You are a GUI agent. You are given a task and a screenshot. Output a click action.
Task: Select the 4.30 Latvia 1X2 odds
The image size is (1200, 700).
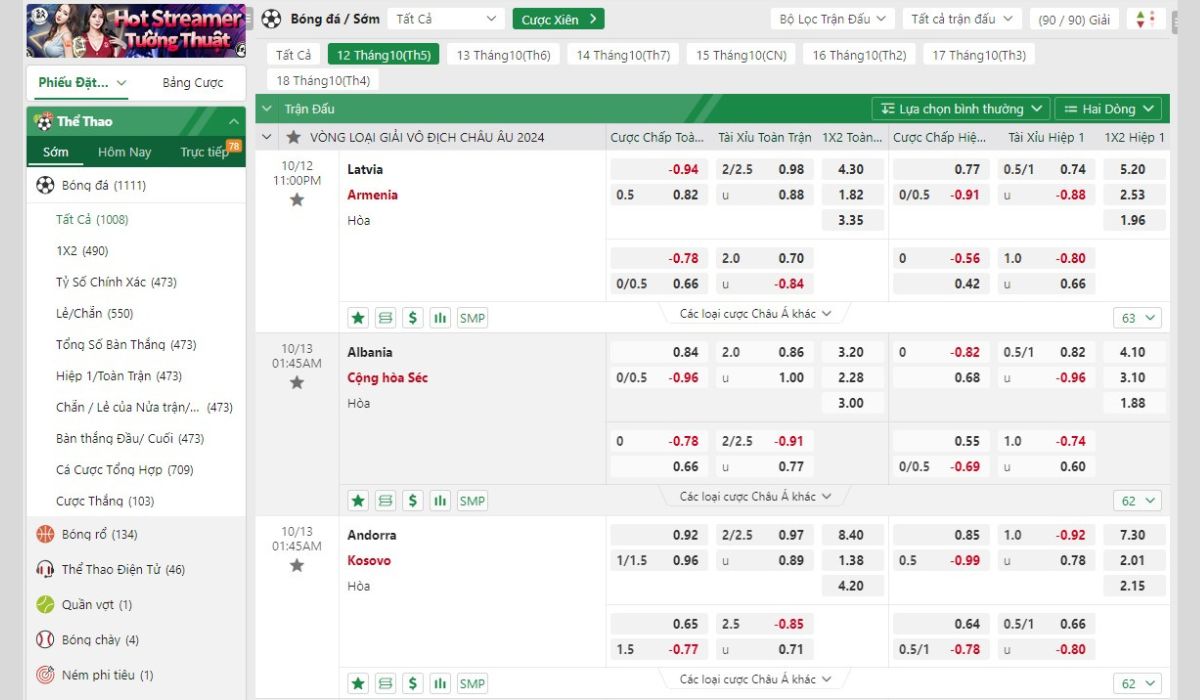pyautogui.click(x=850, y=170)
